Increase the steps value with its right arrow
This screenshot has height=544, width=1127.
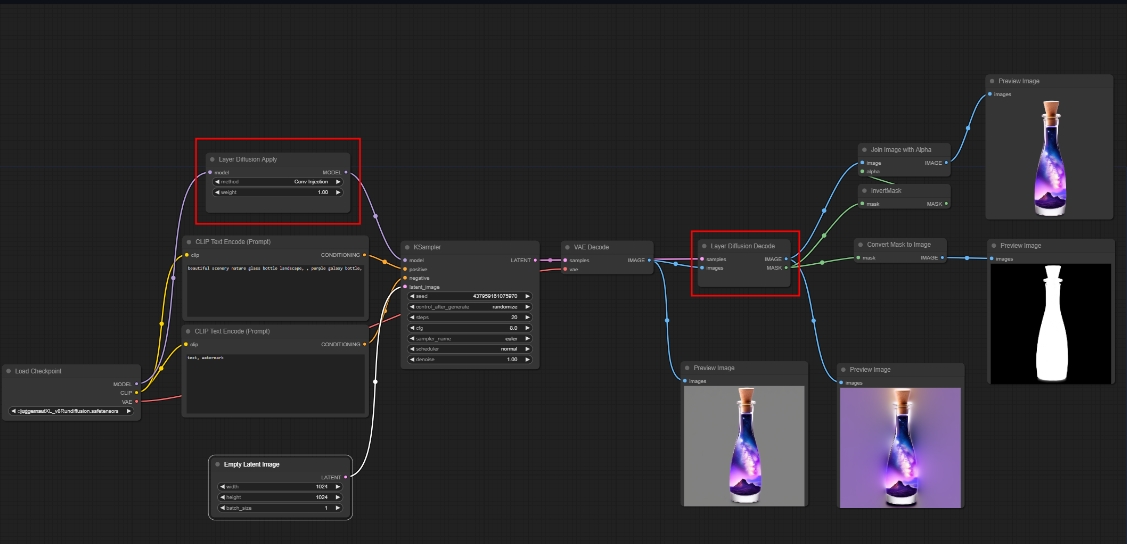click(x=530, y=318)
